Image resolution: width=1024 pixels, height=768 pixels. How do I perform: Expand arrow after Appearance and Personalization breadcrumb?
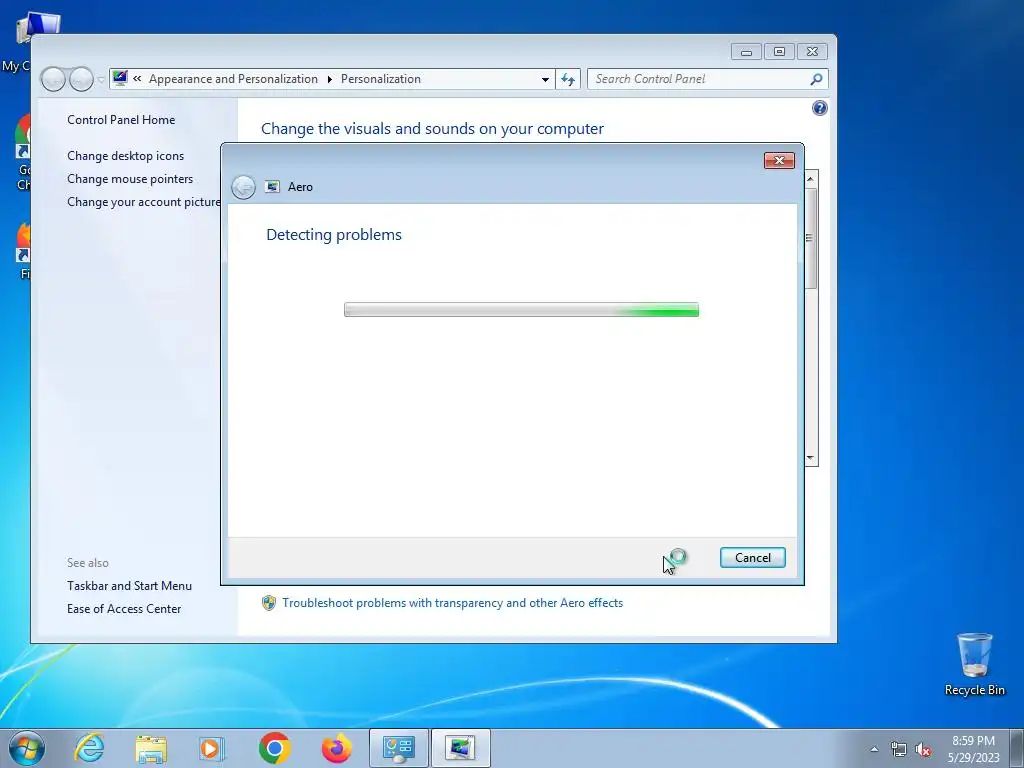point(329,79)
